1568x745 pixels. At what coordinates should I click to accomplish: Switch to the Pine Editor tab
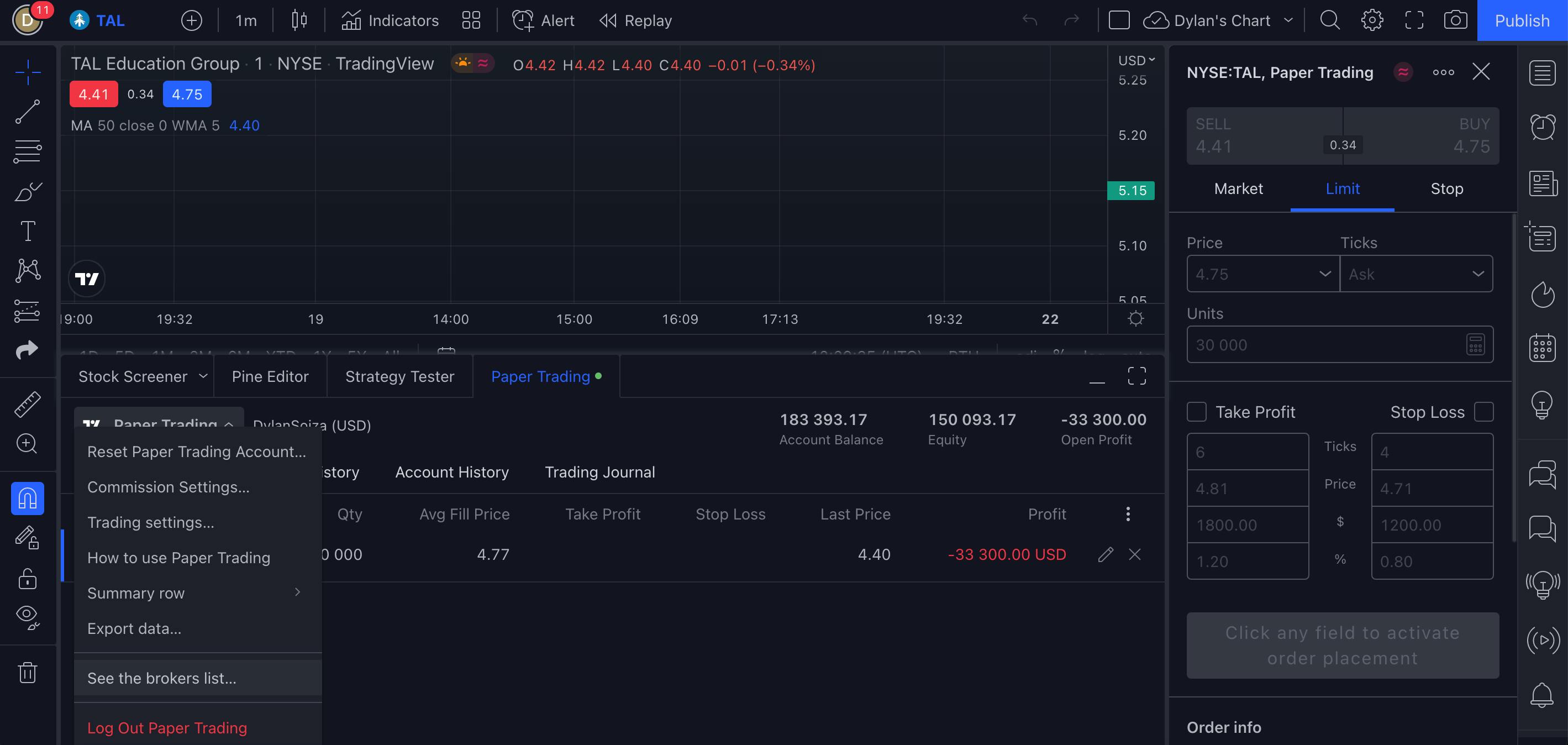[270, 376]
